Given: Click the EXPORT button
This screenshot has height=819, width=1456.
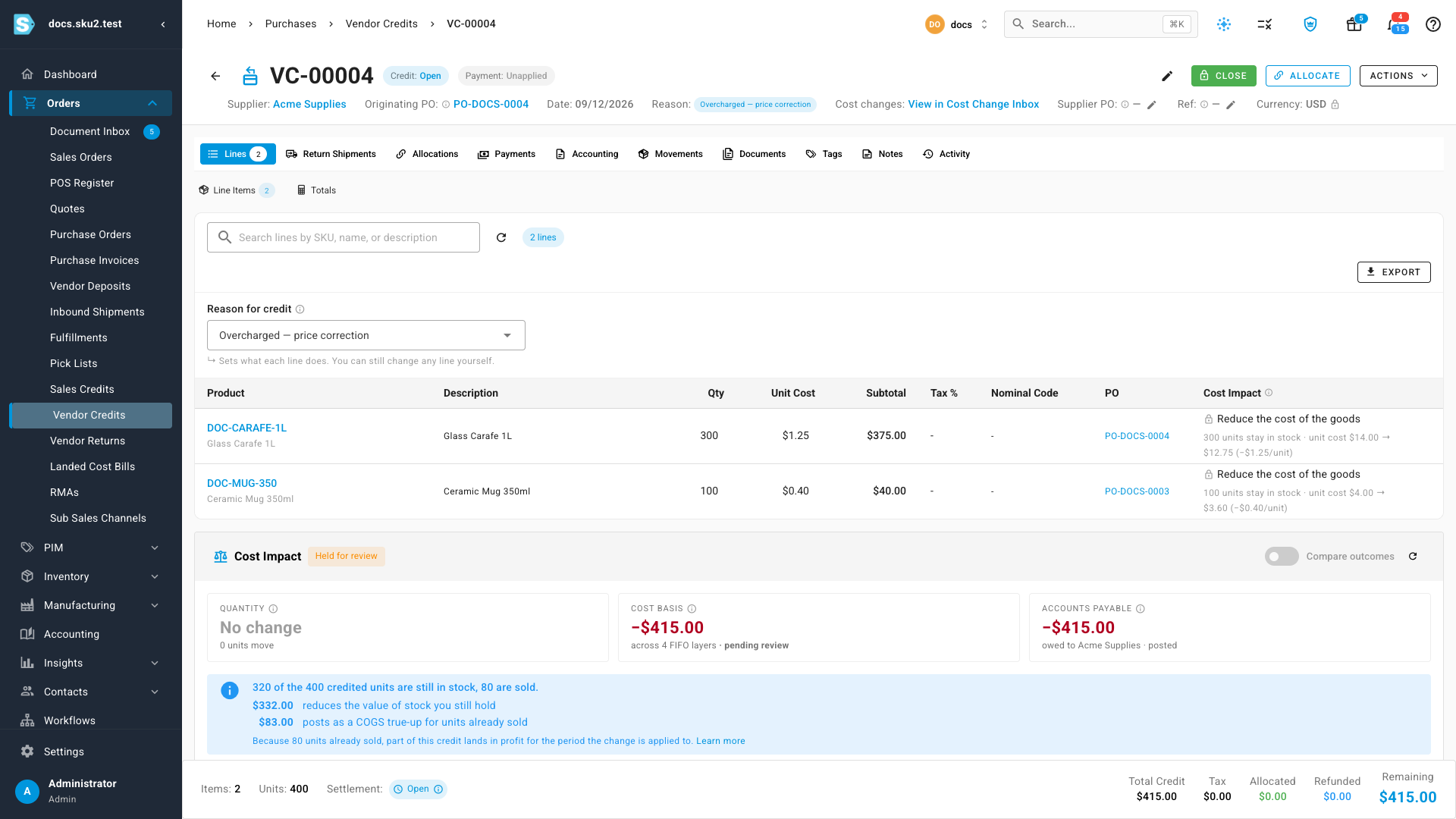Looking at the screenshot, I should (1394, 272).
